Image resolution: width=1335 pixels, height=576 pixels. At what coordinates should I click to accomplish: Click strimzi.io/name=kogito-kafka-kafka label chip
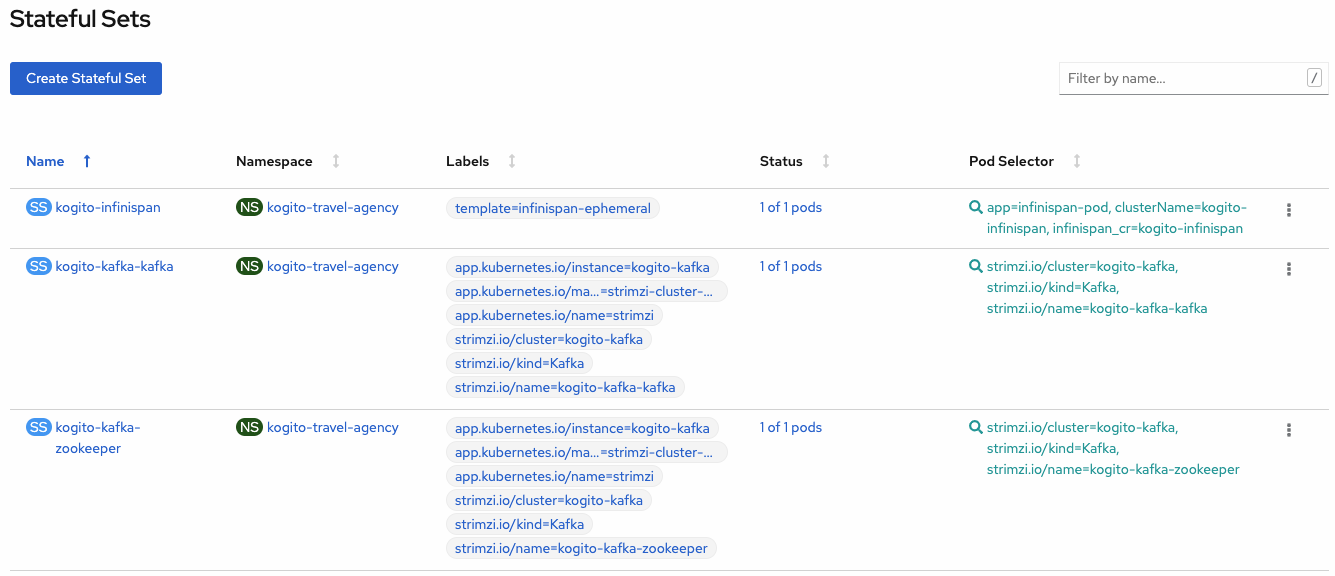tap(565, 387)
